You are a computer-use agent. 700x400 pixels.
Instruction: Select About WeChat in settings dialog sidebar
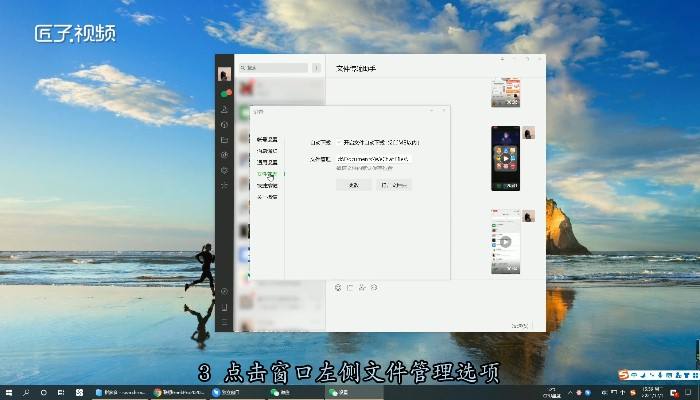(x=267, y=197)
